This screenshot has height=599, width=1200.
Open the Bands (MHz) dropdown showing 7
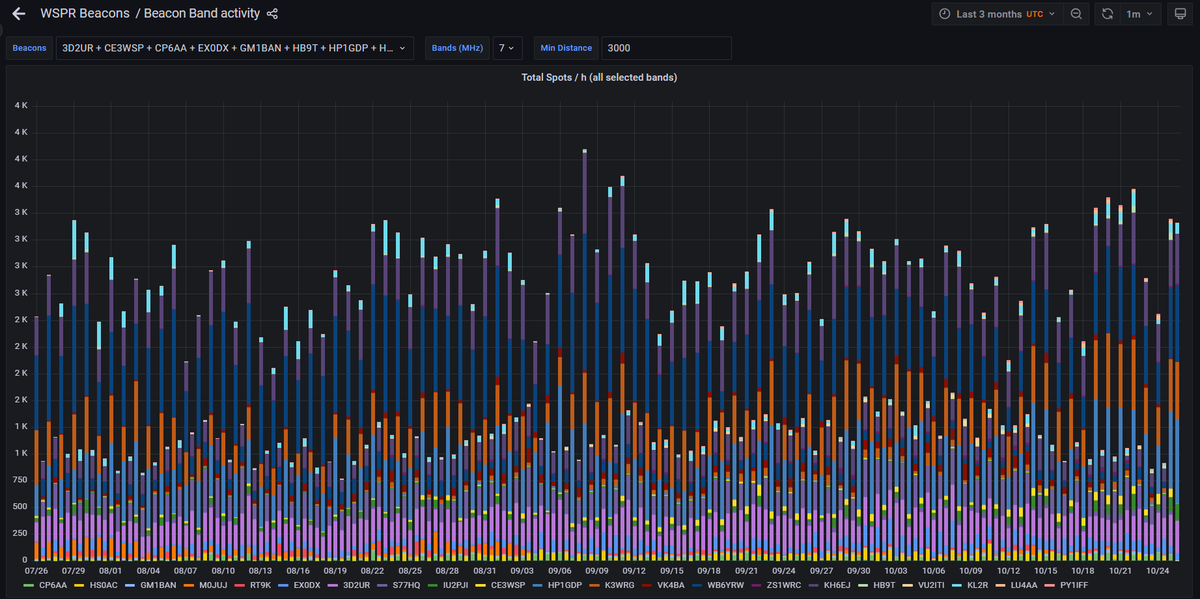[507, 48]
